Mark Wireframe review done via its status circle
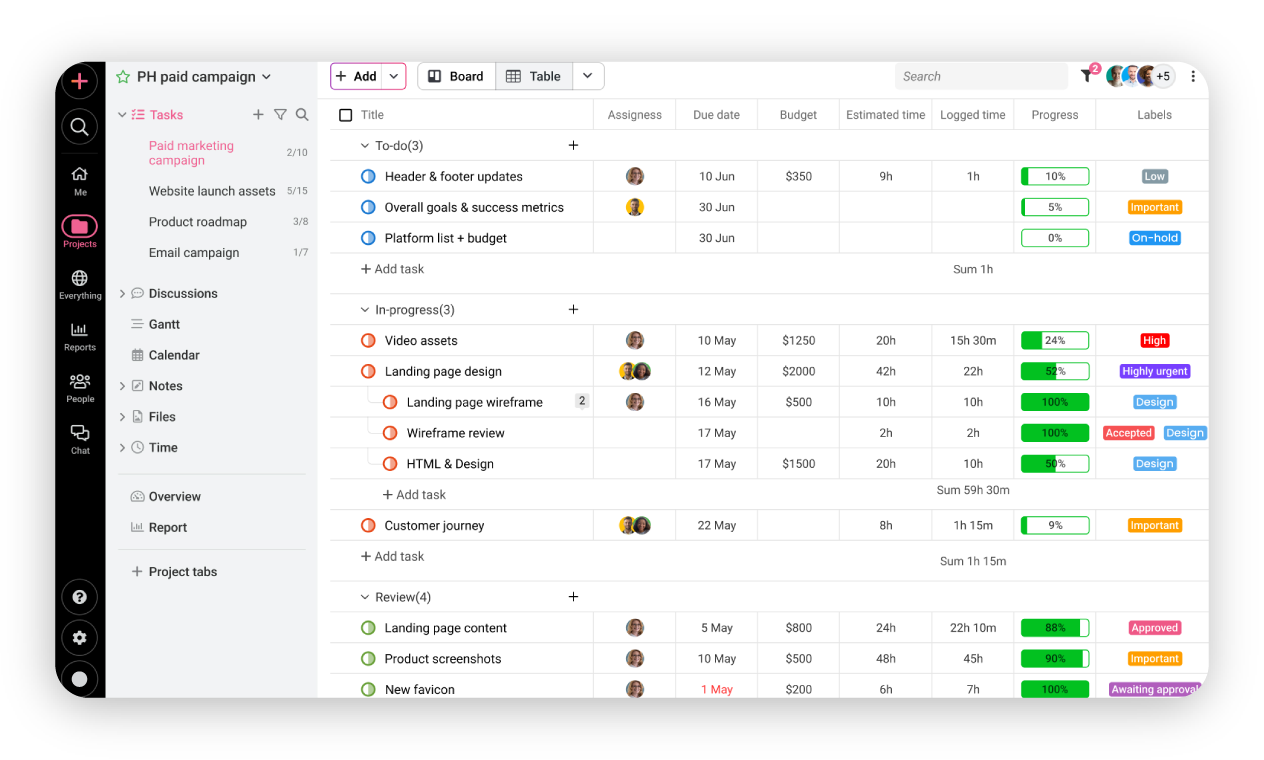The height and width of the screenshot is (760, 1264). (388, 432)
